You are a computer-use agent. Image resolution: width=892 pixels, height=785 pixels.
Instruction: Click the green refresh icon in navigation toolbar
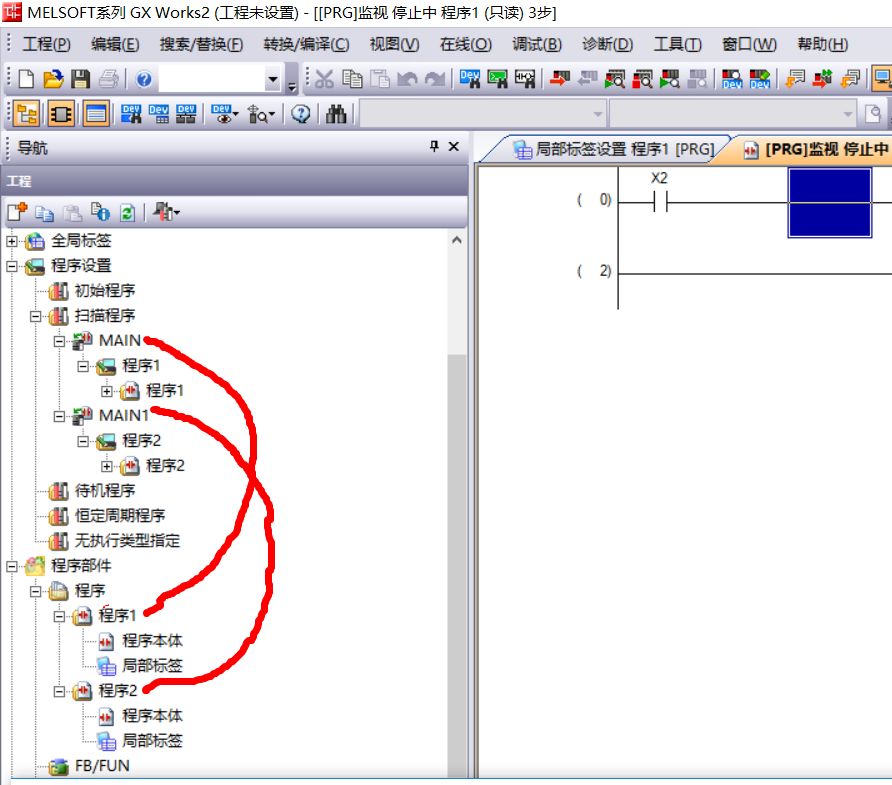[x=127, y=212]
